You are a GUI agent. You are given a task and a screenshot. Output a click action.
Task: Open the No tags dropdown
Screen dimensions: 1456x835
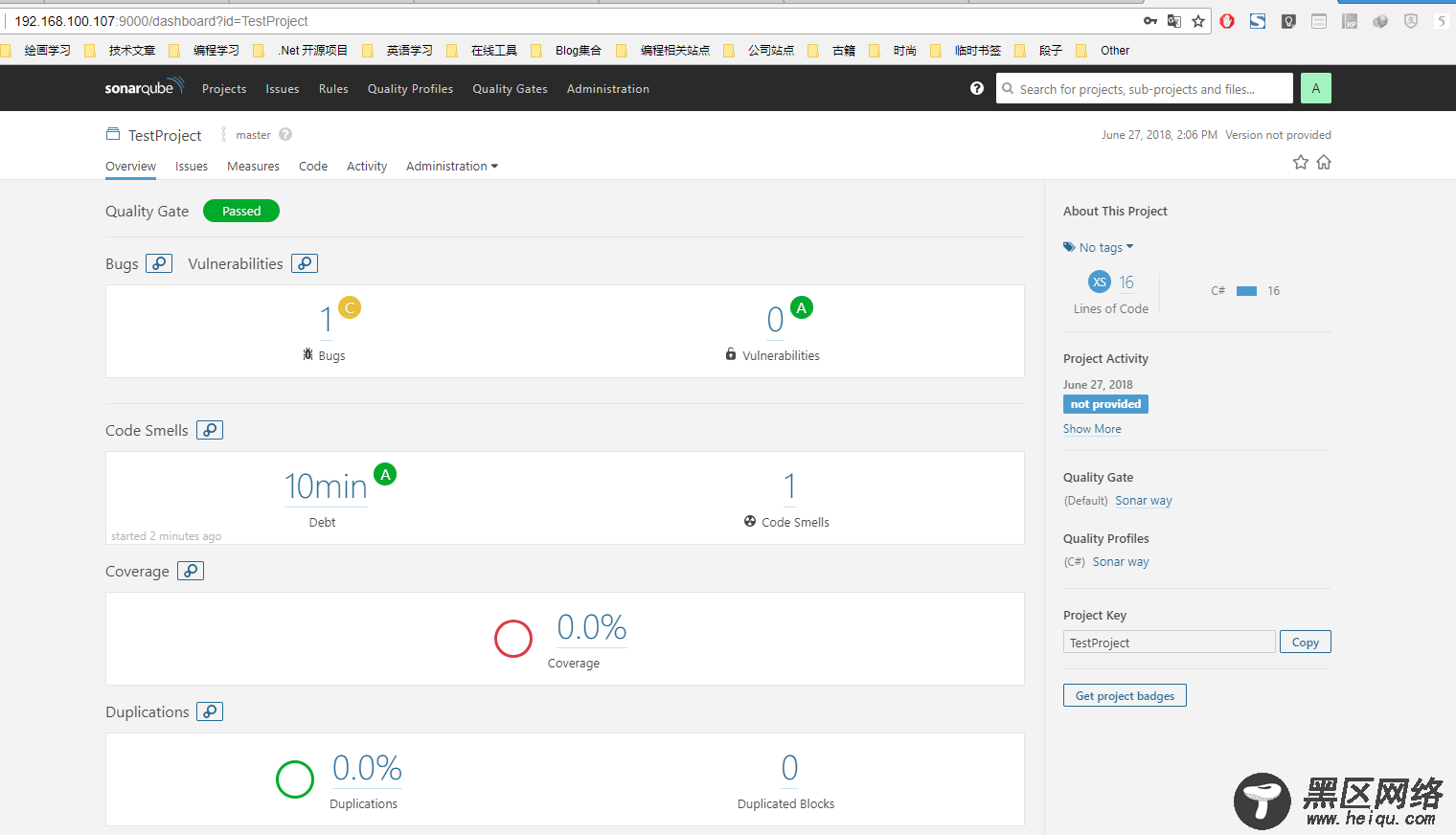pos(1099,247)
